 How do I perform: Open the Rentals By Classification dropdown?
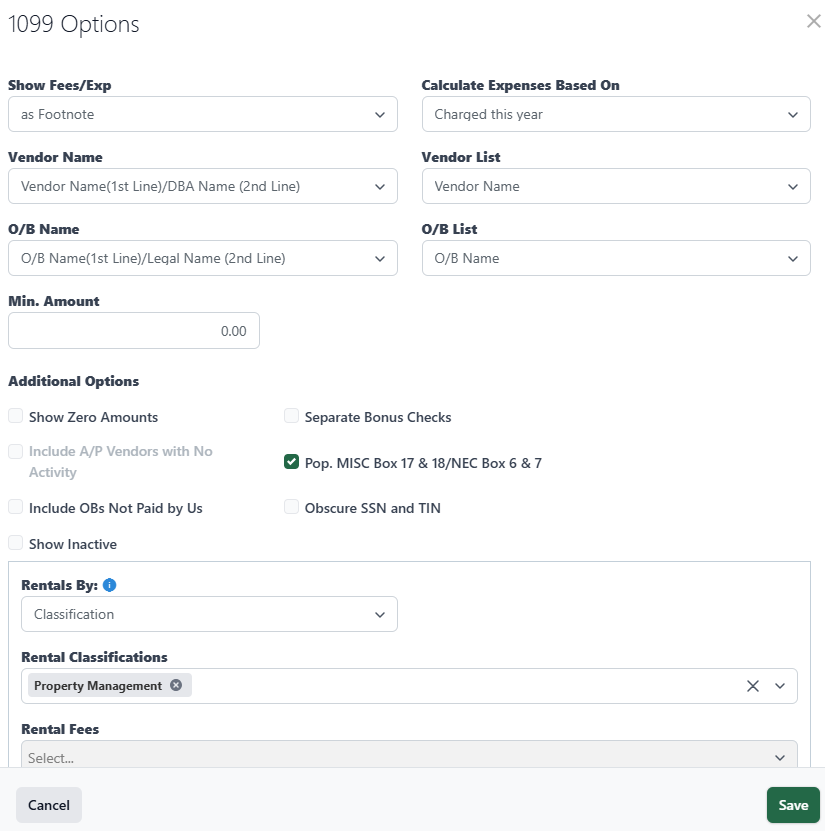pyautogui.click(x=209, y=614)
